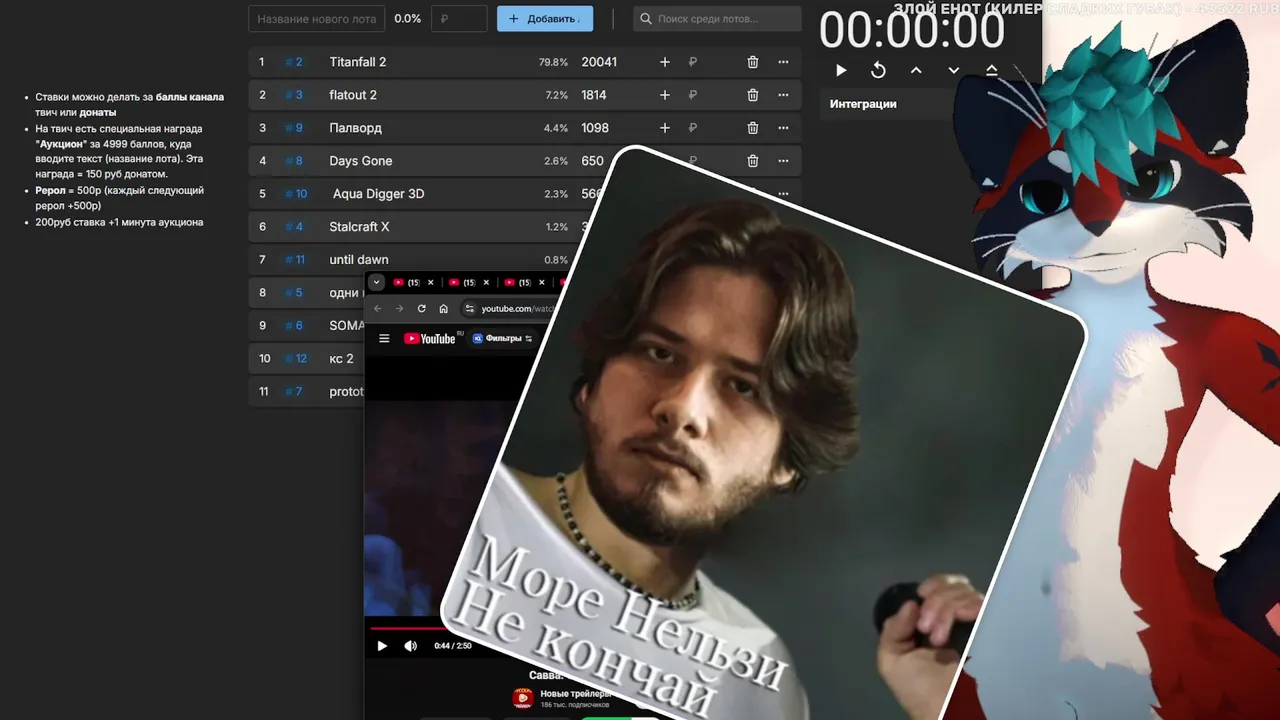Select the кс 2 lot name

click(x=342, y=359)
